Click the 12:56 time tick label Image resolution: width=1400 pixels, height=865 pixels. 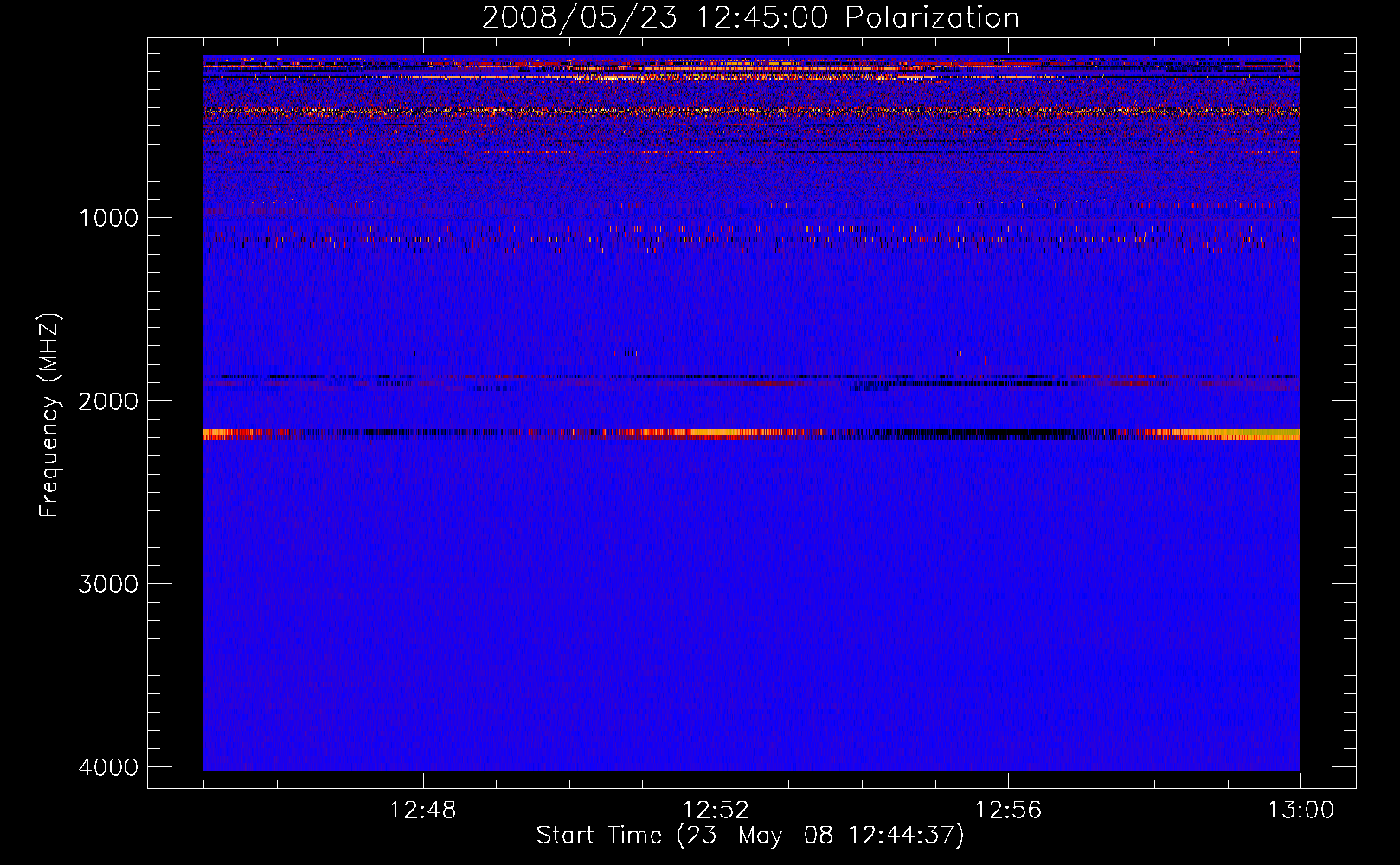tap(1008, 811)
